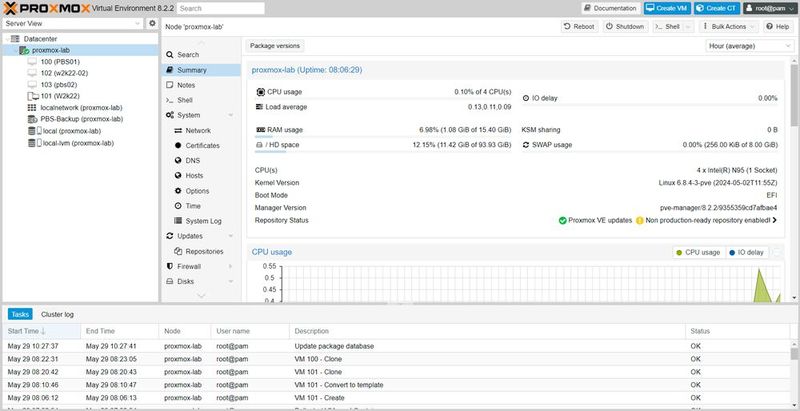Click Shutdown button

[x=625, y=27]
